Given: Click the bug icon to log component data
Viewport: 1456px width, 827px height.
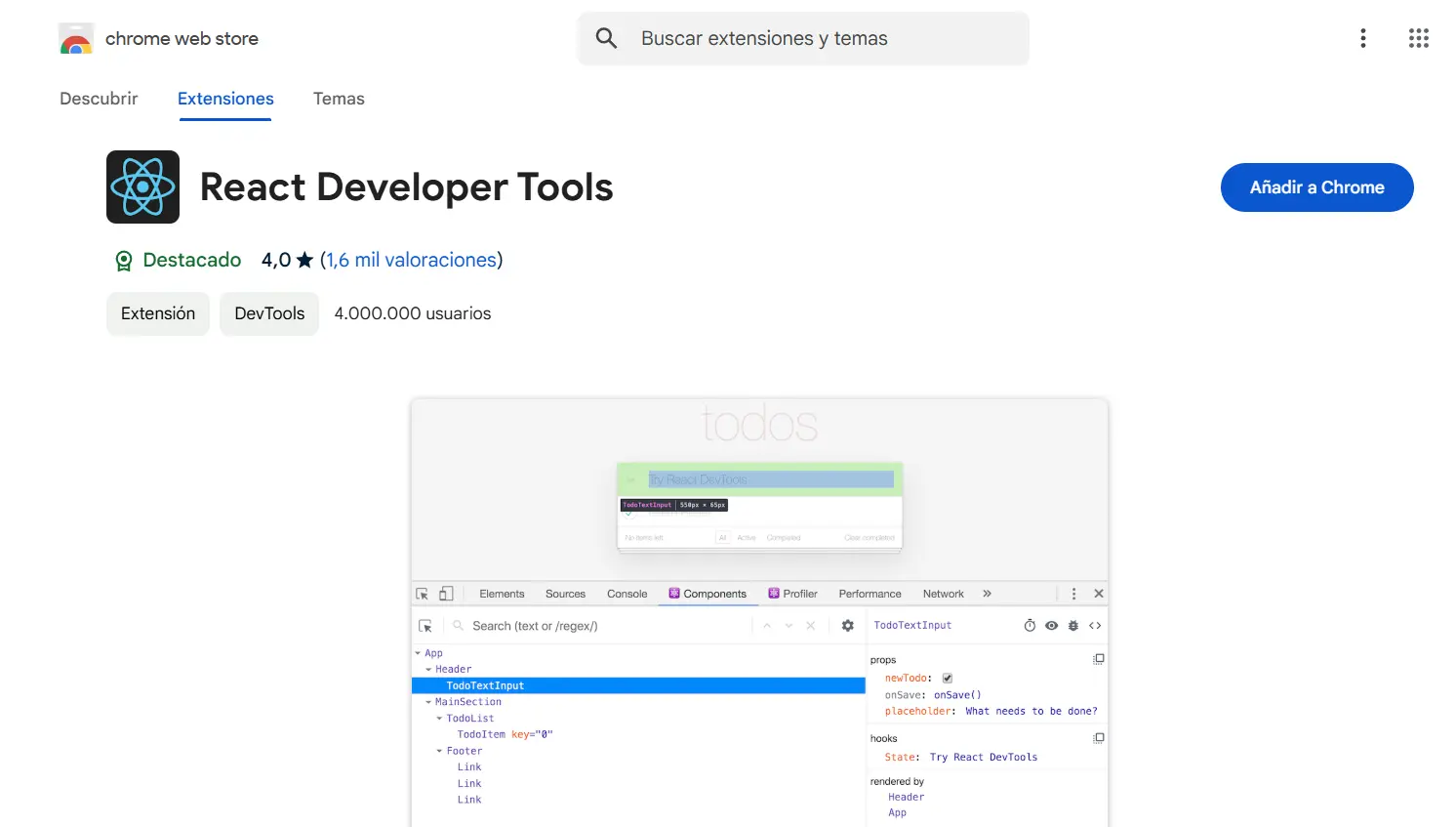Looking at the screenshot, I should pos(1072,625).
